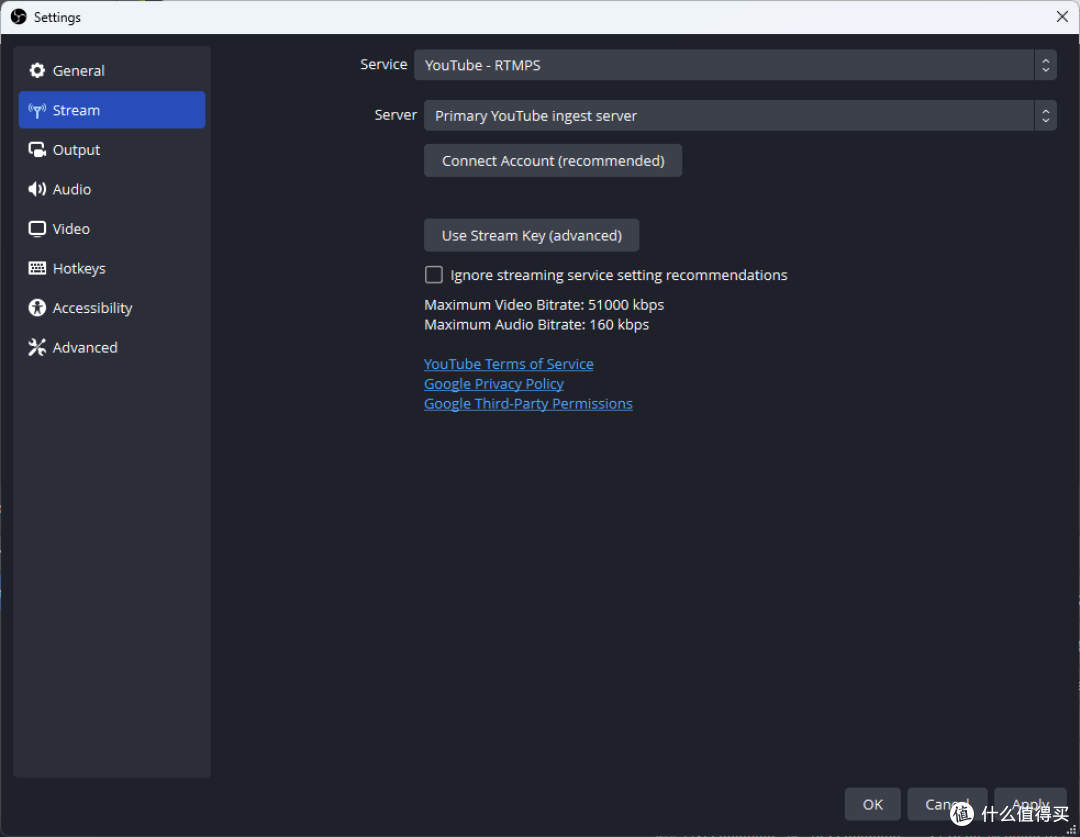The width and height of the screenshot is (1080, 837).
Task: Click the Video display icon
Action: coord(37,229)
